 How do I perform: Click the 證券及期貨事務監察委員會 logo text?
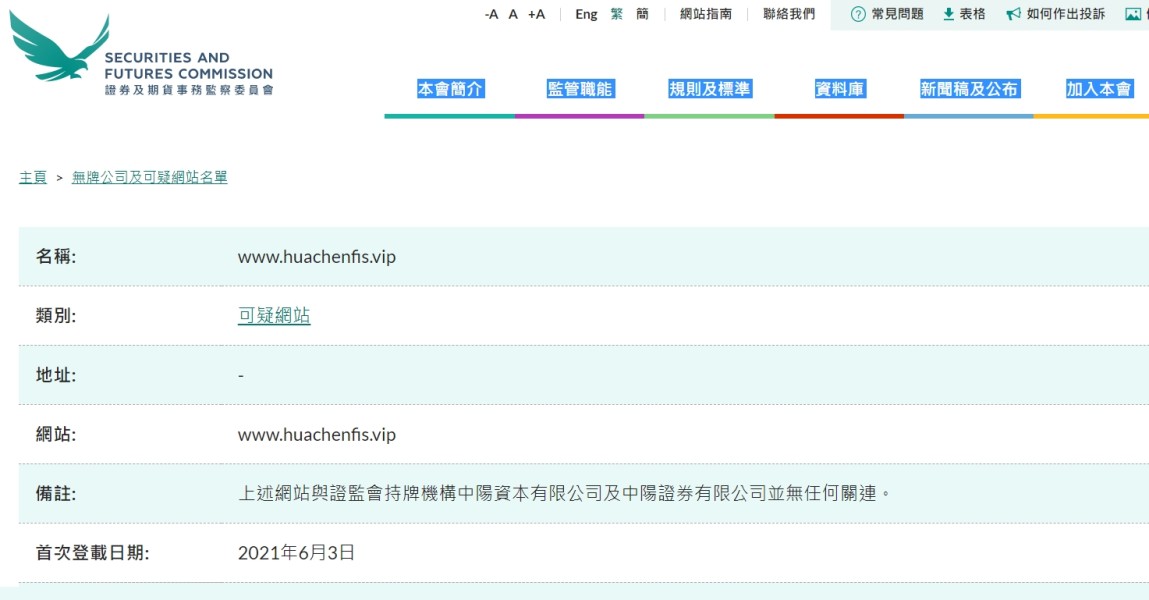[189, 90]
